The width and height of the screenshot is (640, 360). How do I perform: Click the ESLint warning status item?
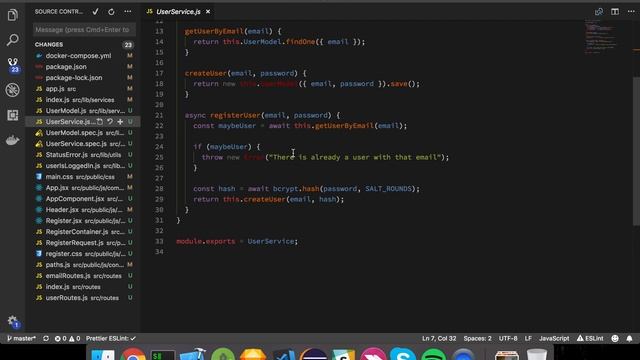click(x=590, y=338)
